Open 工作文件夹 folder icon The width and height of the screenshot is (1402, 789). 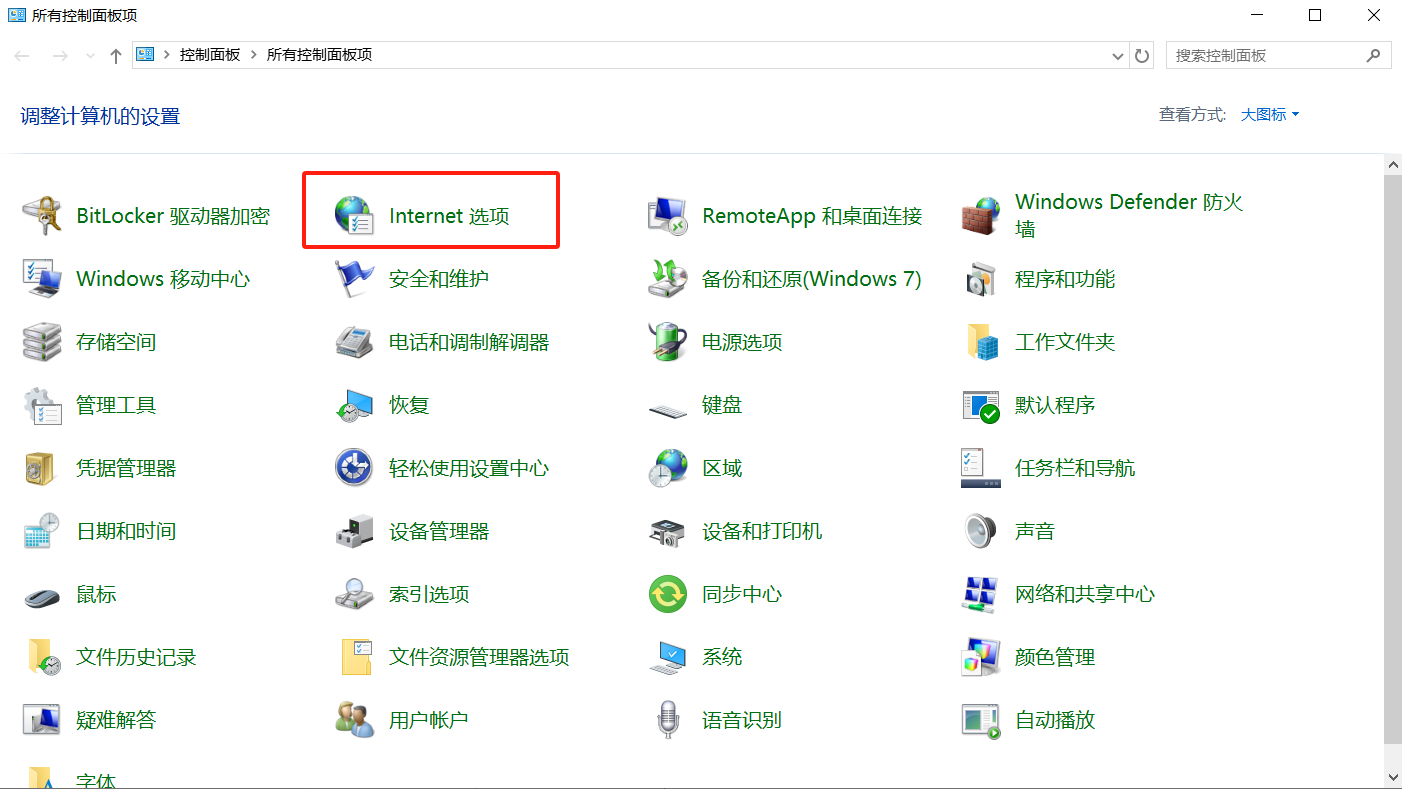click(981, 342)
